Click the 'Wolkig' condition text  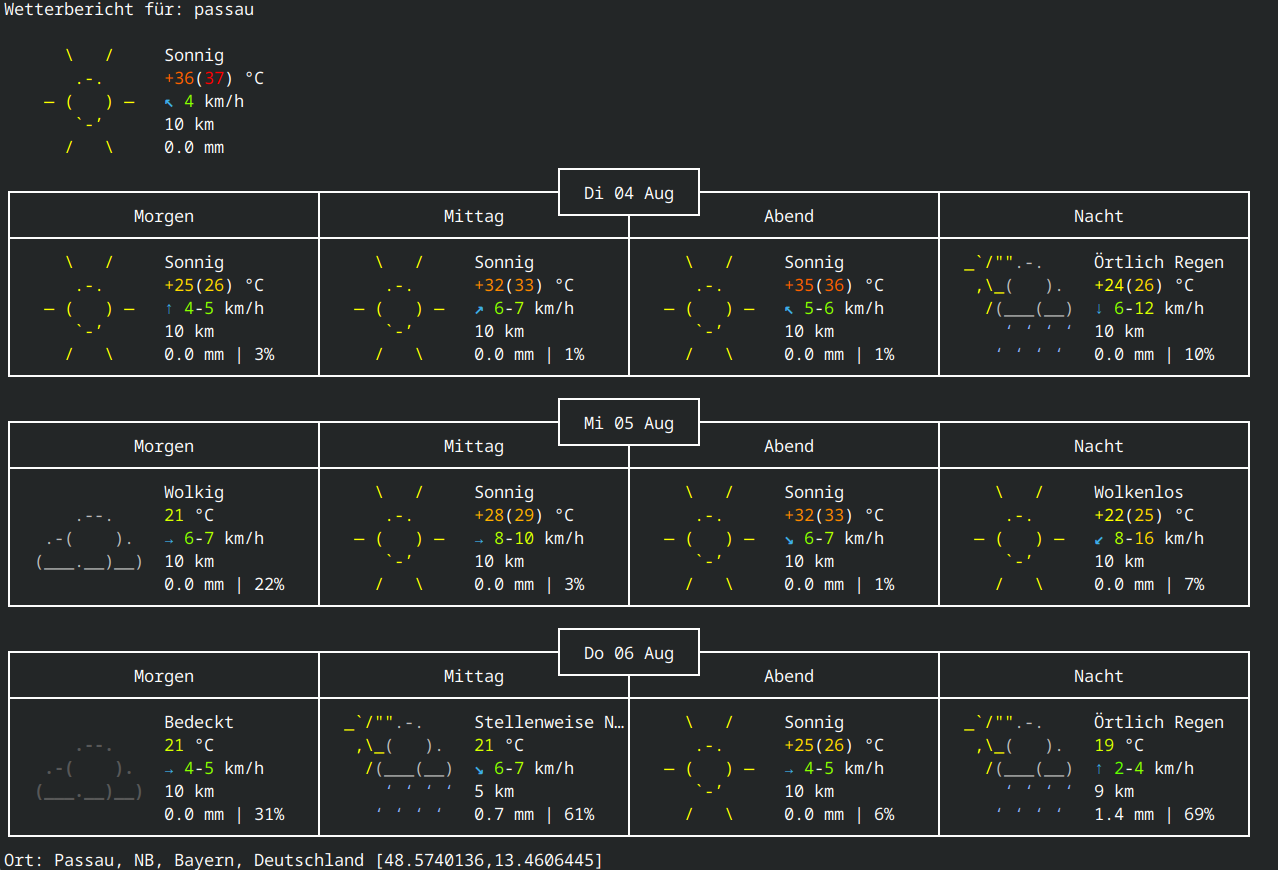[194, 492]
